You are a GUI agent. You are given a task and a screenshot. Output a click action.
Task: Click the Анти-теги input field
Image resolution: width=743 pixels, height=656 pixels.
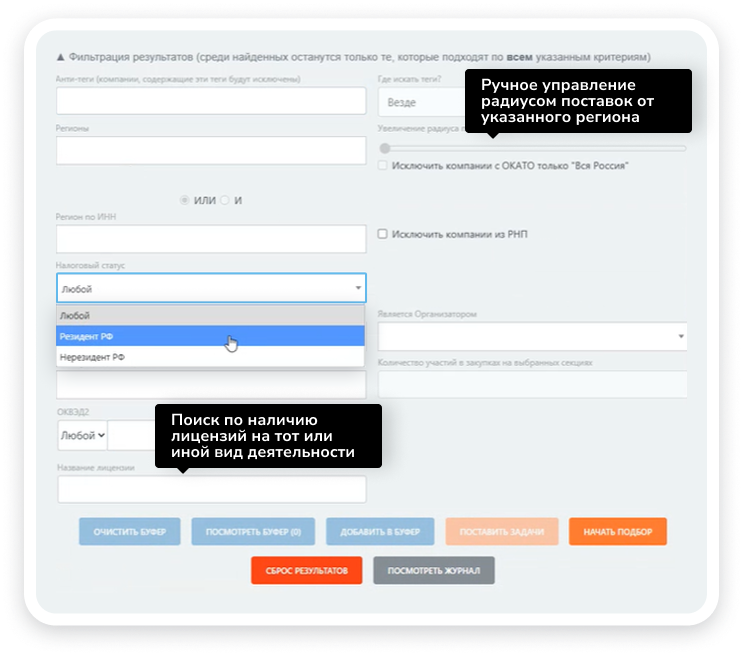point(211,101)
